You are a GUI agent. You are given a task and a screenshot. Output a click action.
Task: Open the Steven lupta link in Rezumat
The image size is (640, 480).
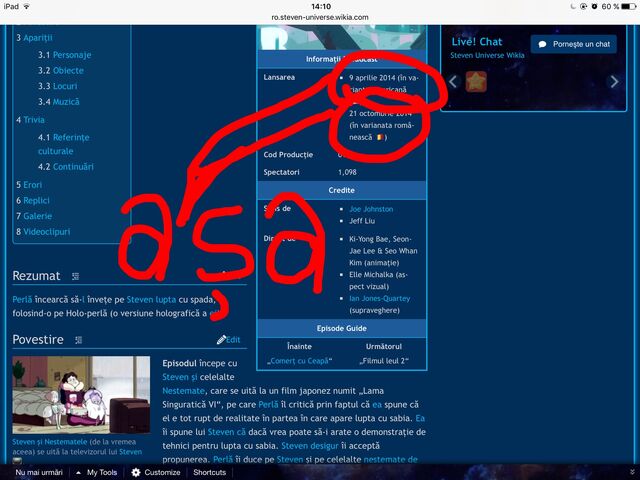pos(151,300)
